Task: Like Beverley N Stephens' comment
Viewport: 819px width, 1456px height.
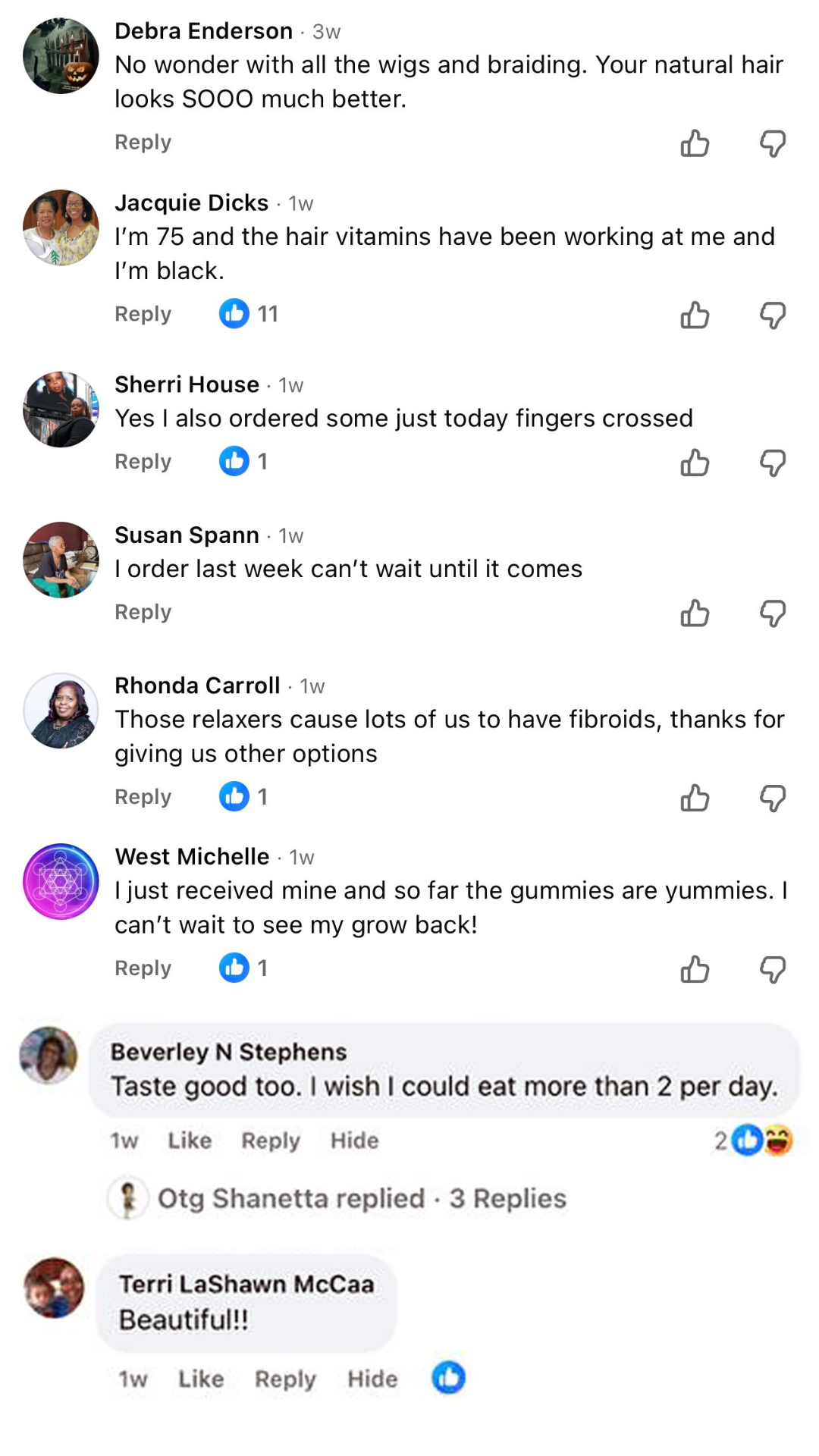Action: tap(190, 1141)
